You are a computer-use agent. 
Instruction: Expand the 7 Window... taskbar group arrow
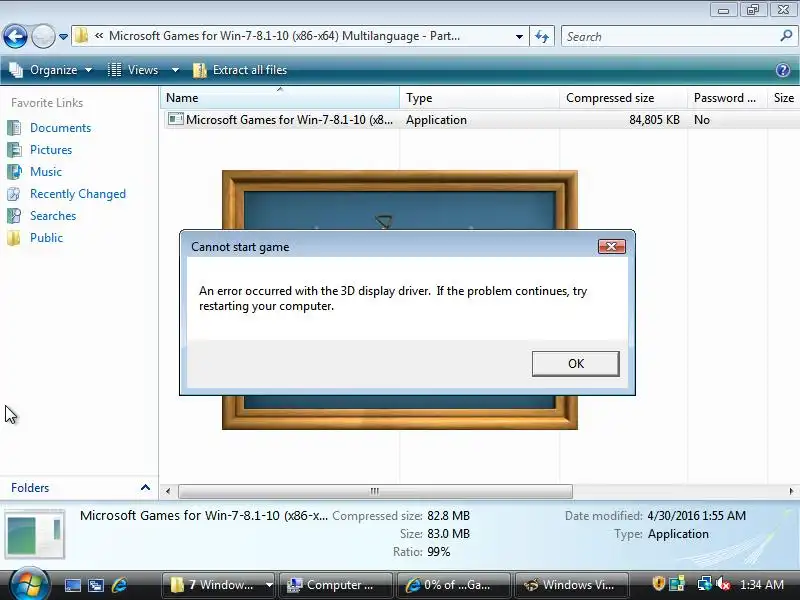coord(269,585)
